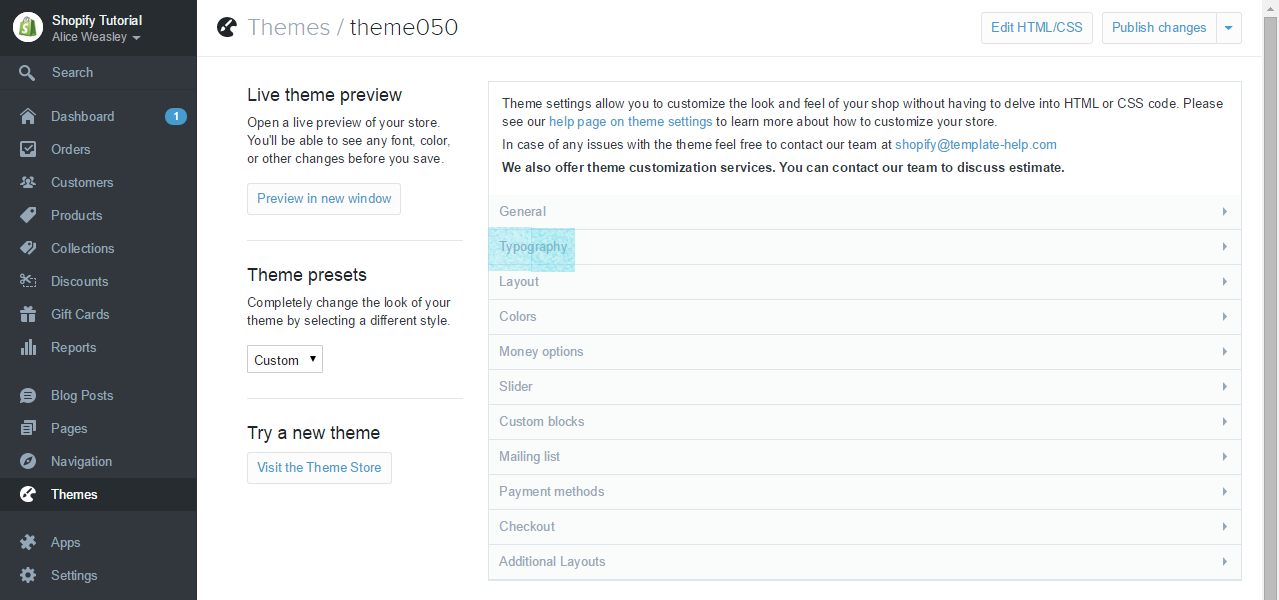Click the Dashboard notification badge showing 1
Viewport: 1279px width, 600px height.
click(175, 116)
